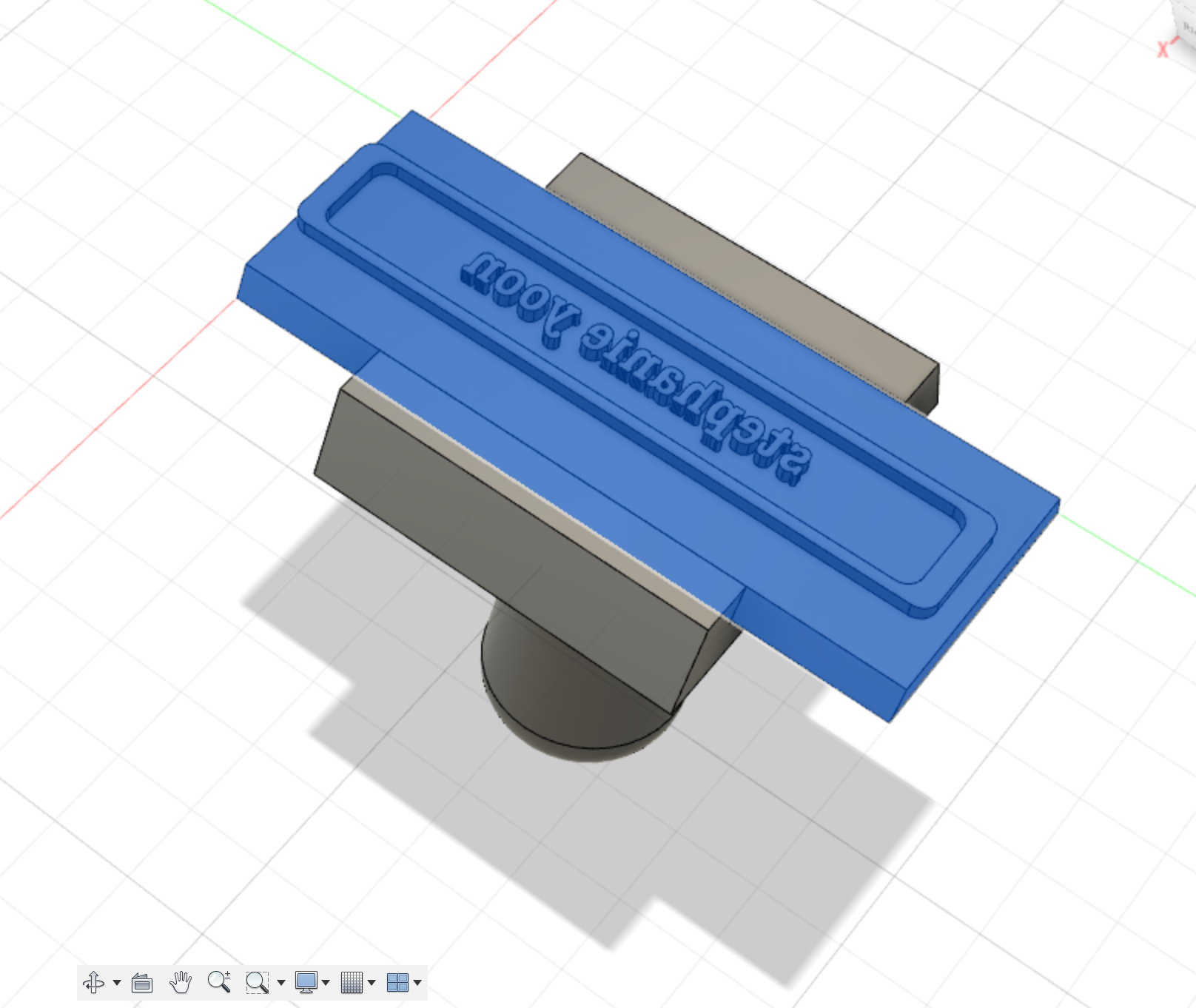The image size is (1196, 1008).
Task: Expand the Viewports dropdown arrow
Action: tap(417, 983)
